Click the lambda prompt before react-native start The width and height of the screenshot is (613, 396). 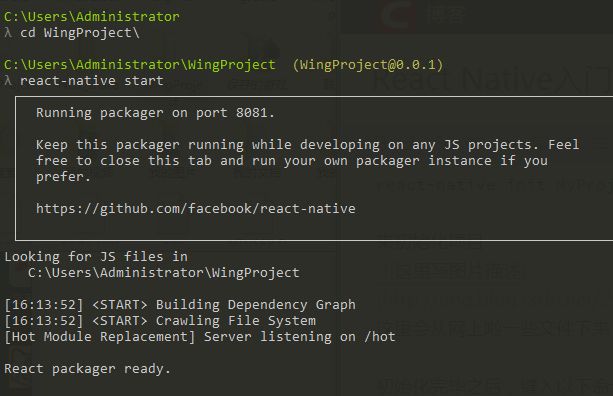coord(8,81)
